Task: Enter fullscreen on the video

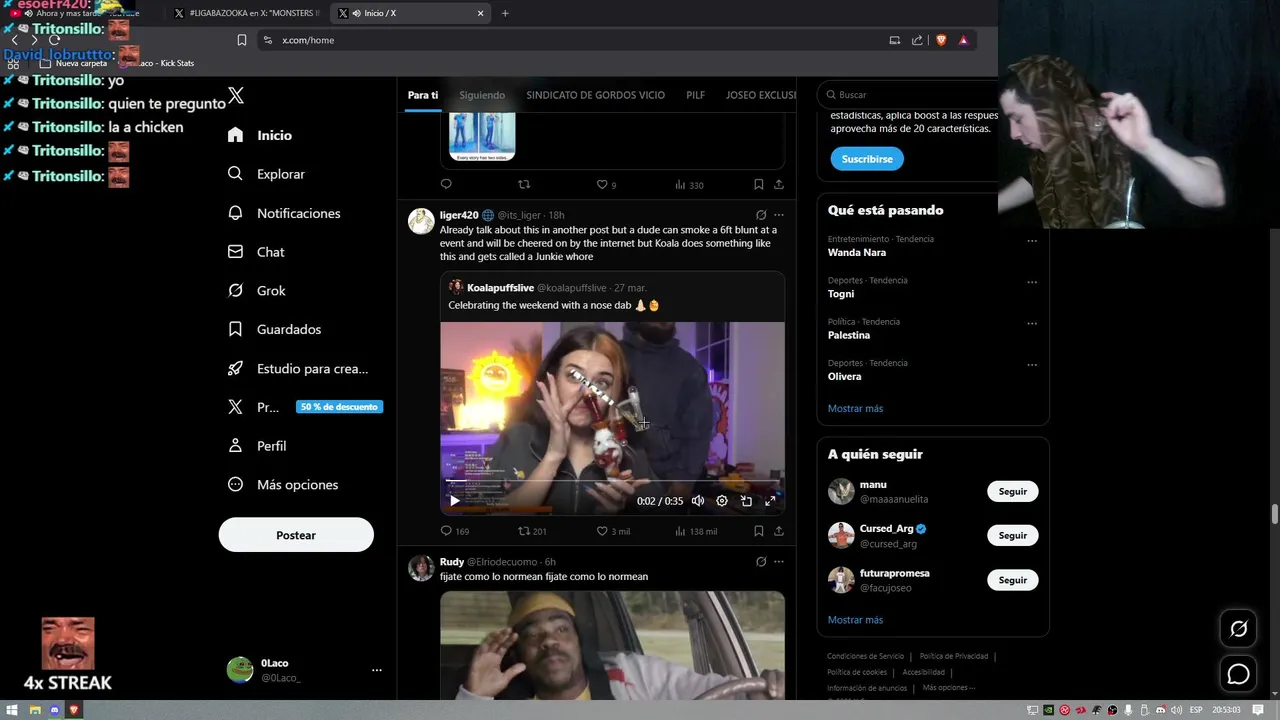Action: [770, 501]
